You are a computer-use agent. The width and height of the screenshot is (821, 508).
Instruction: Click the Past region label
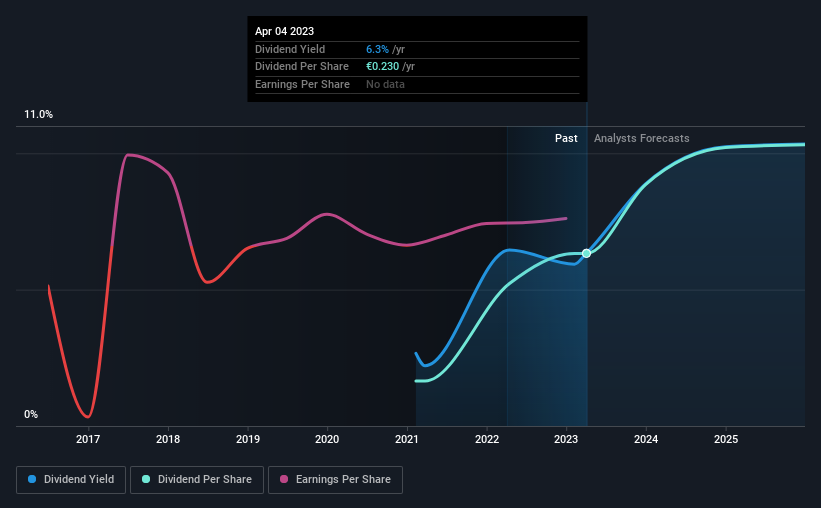(566, 138)
